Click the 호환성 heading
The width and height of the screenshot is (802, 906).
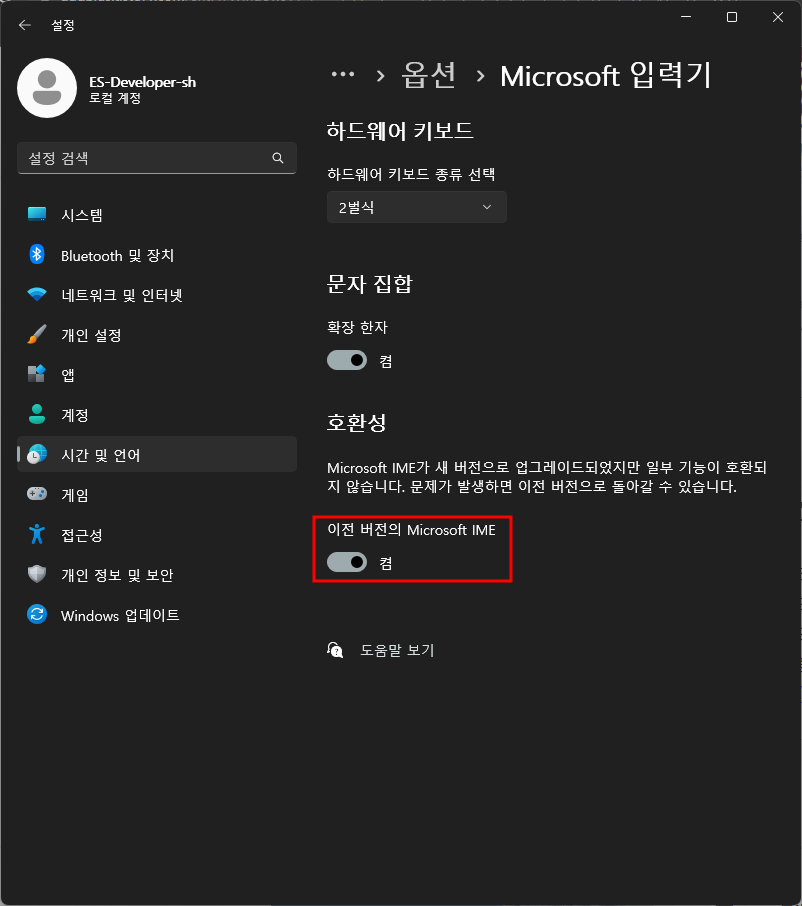(357, 422)
